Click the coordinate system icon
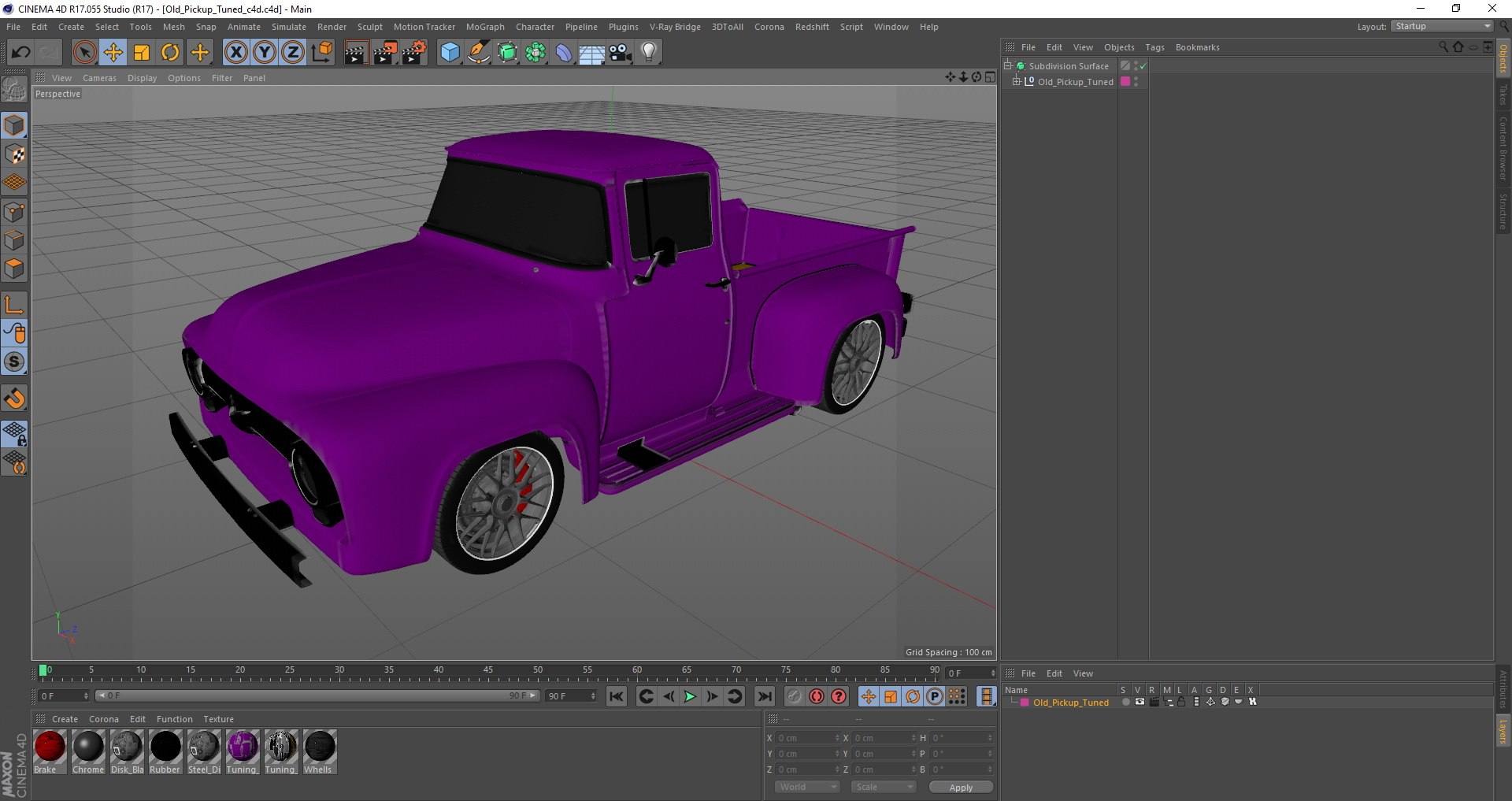 pyautogui.click(x=322, y=53)
